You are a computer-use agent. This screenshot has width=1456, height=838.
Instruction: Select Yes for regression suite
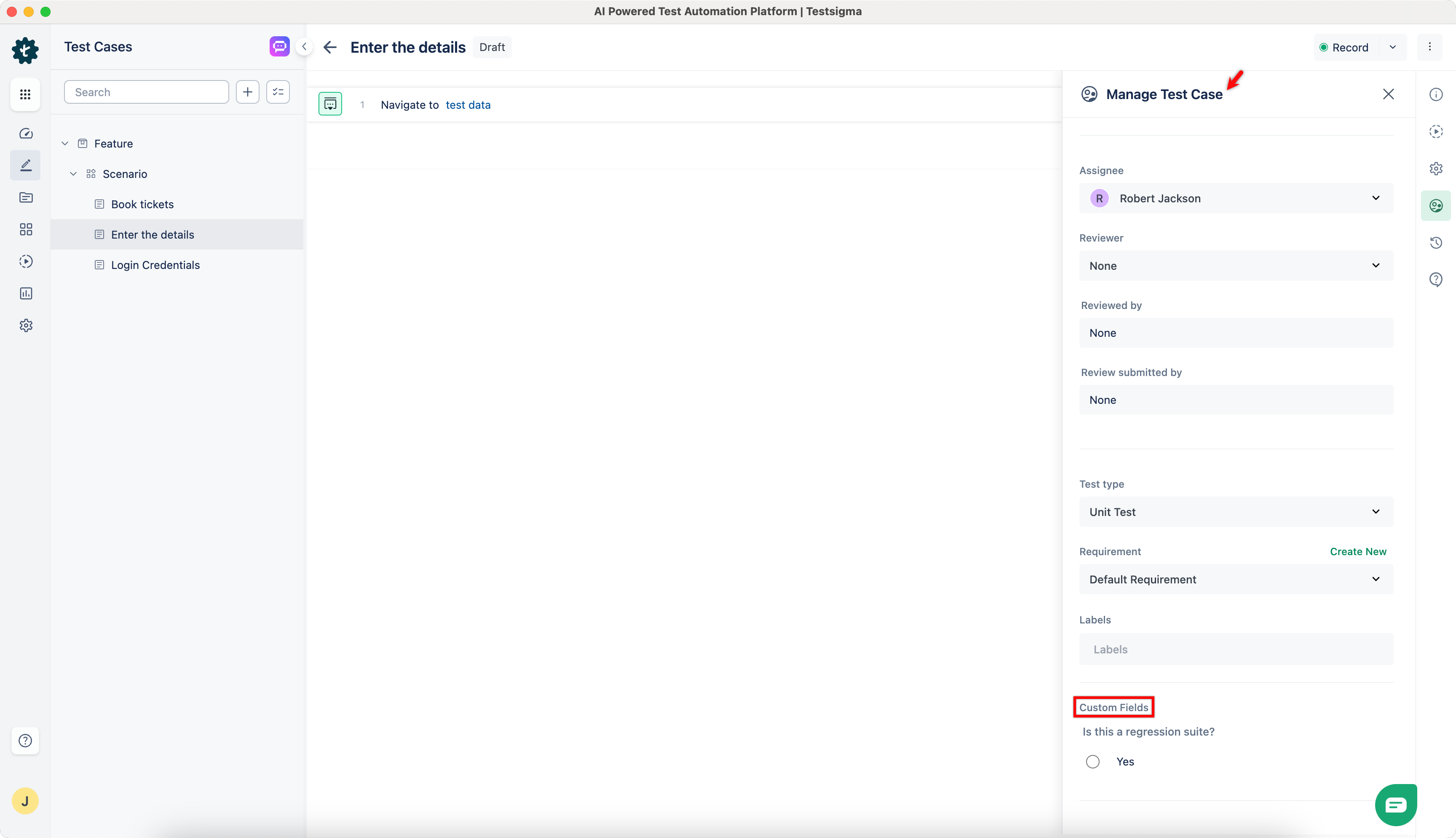pos(1092,761)
